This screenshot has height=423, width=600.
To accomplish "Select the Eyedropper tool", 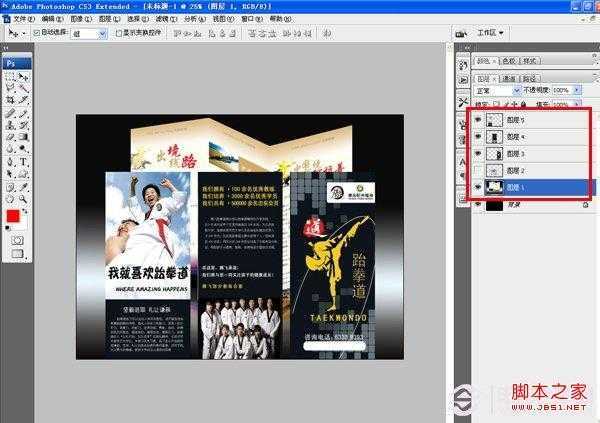I will click(23, 187).
